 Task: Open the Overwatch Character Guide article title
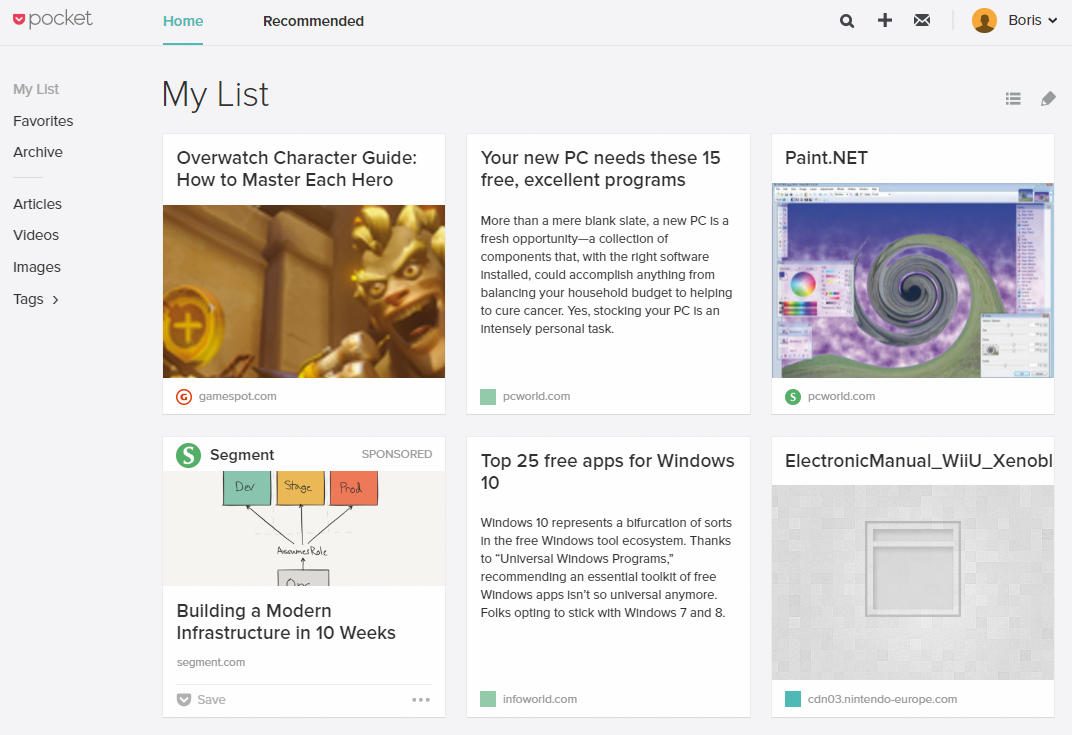(297, 169)
